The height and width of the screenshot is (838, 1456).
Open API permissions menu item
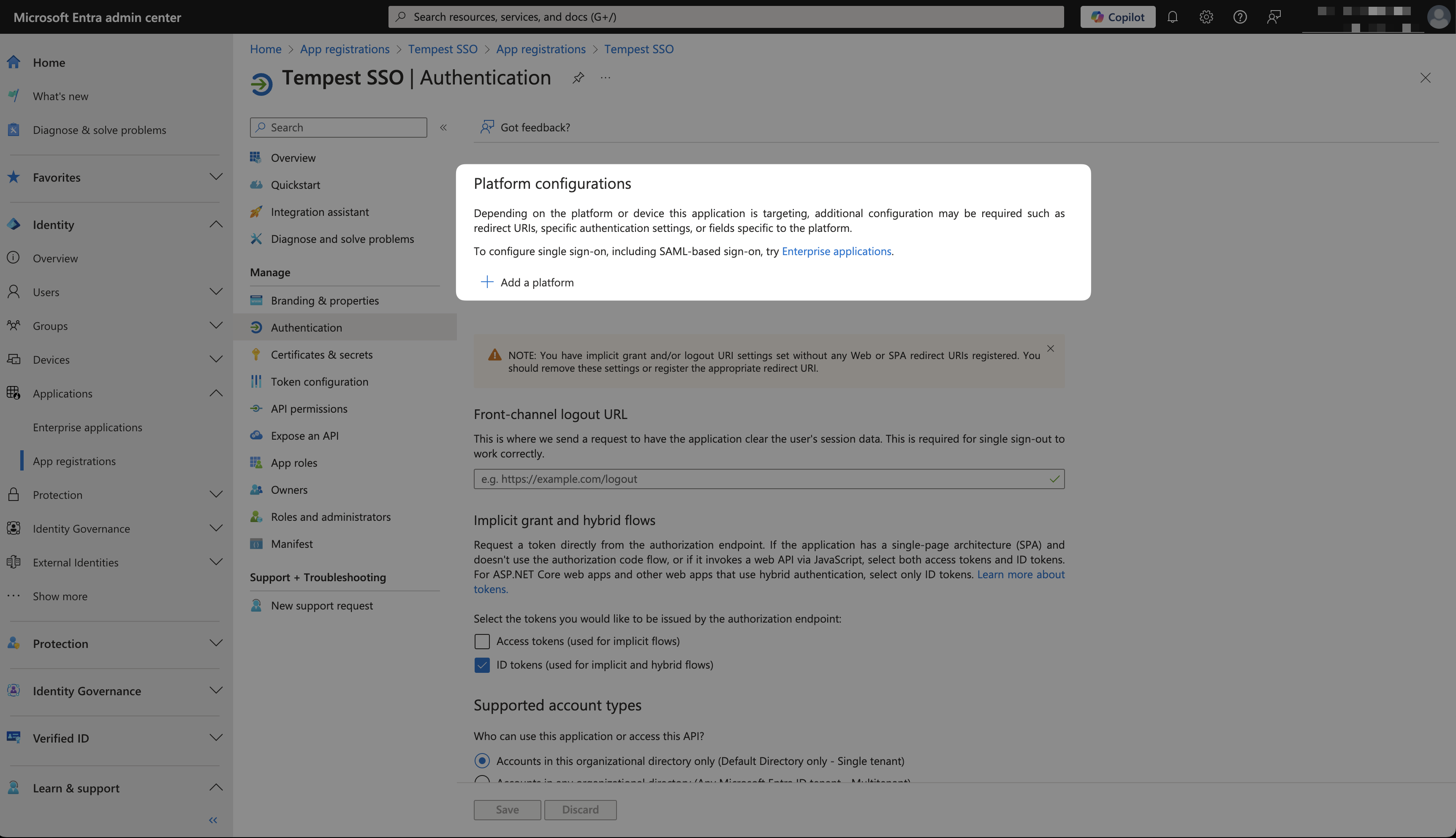309,408
